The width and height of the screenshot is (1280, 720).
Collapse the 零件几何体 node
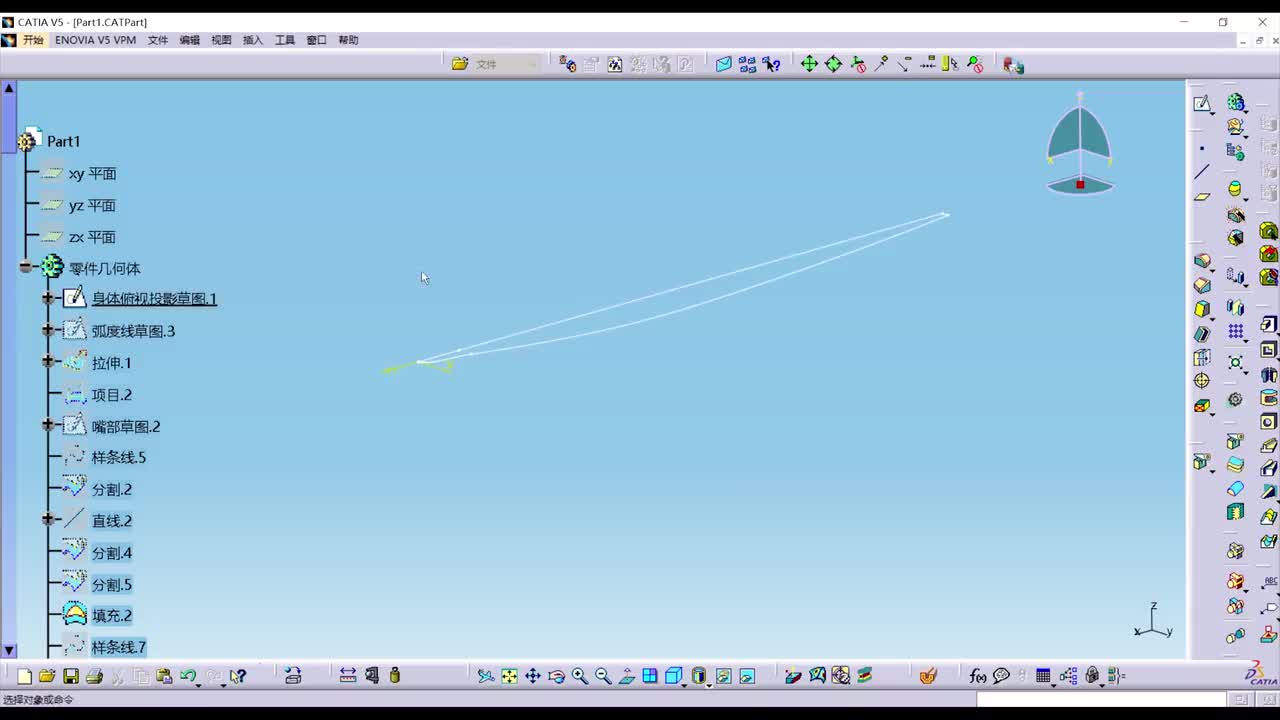point(26,267)
